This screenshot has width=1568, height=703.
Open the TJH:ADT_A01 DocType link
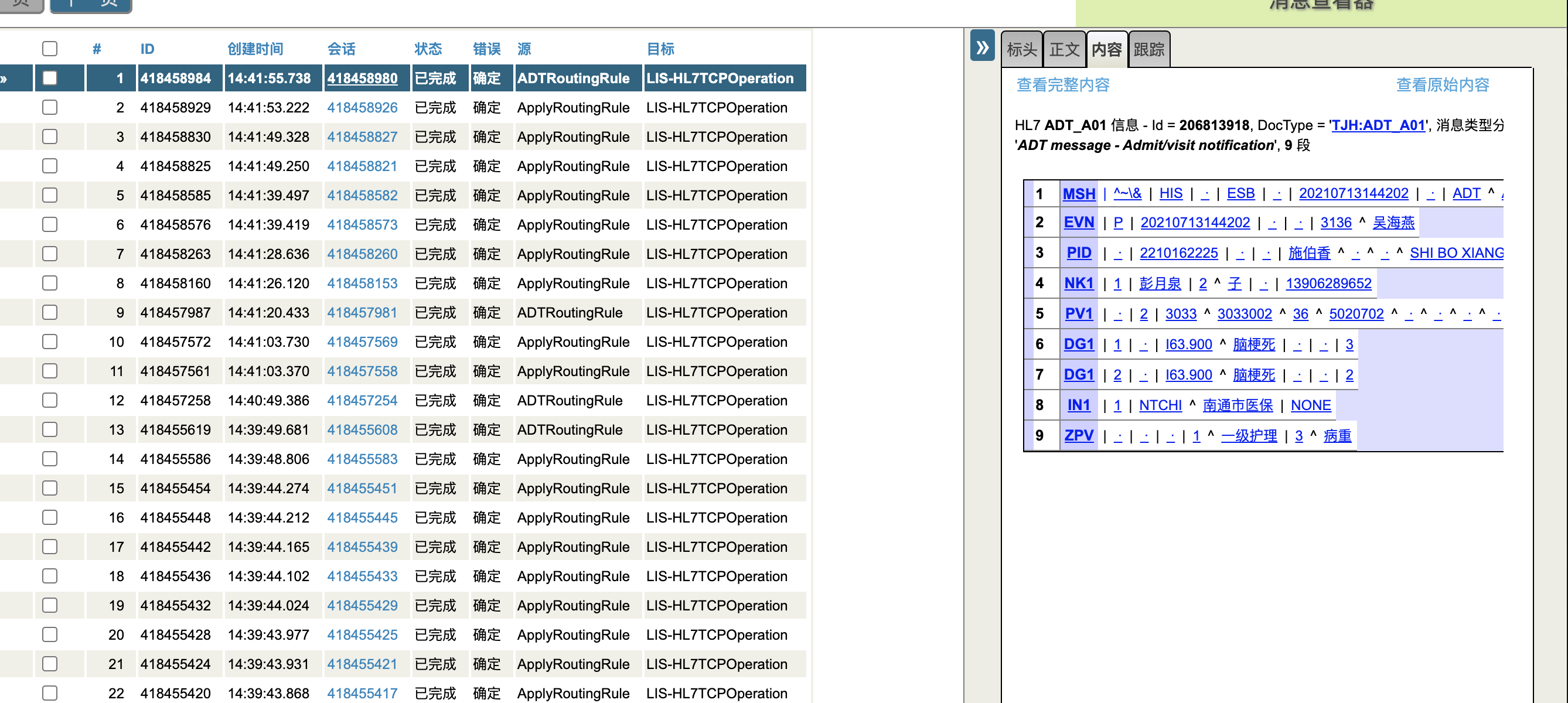pyautogui.click(x=1378, y=125)
